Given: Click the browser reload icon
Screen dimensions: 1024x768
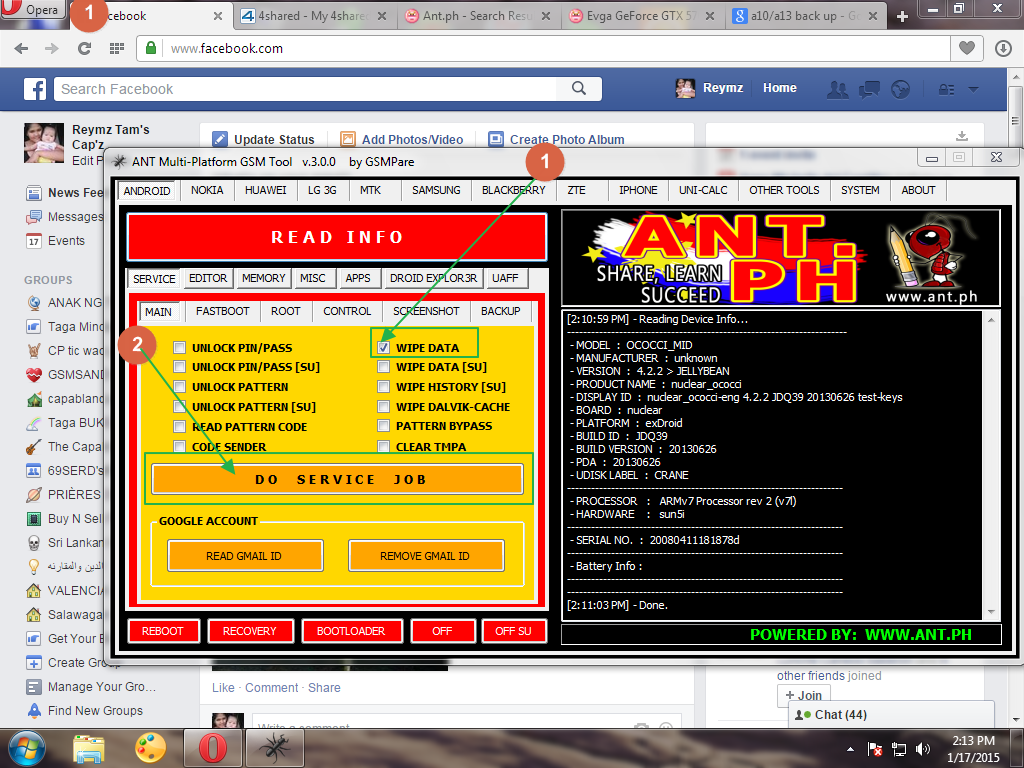Looking at the screenshot, I should (84, 49).
